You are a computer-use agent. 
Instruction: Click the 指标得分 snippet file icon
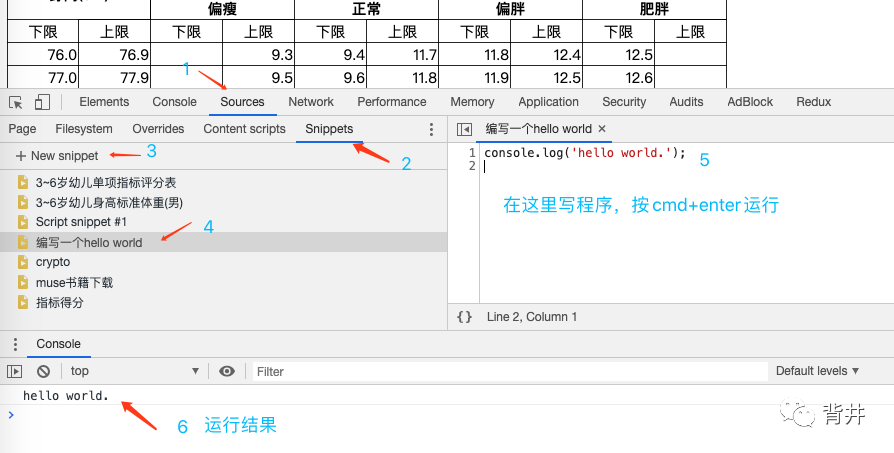pos(23,303)
